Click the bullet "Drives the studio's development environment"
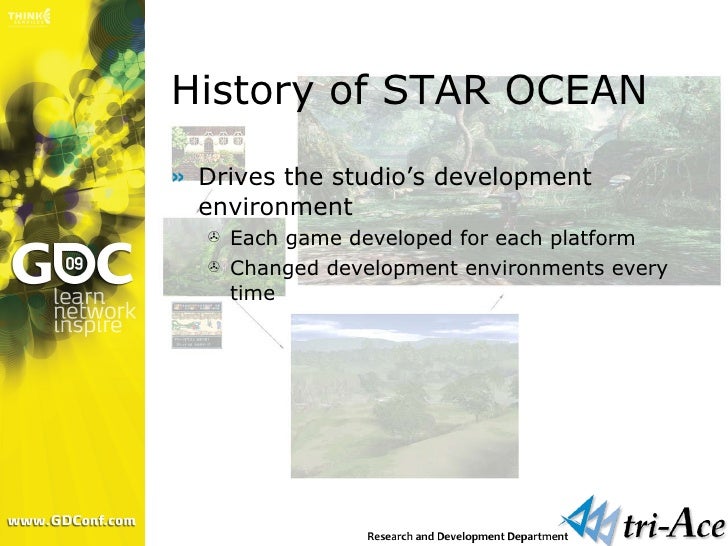 tap(395, 191)
